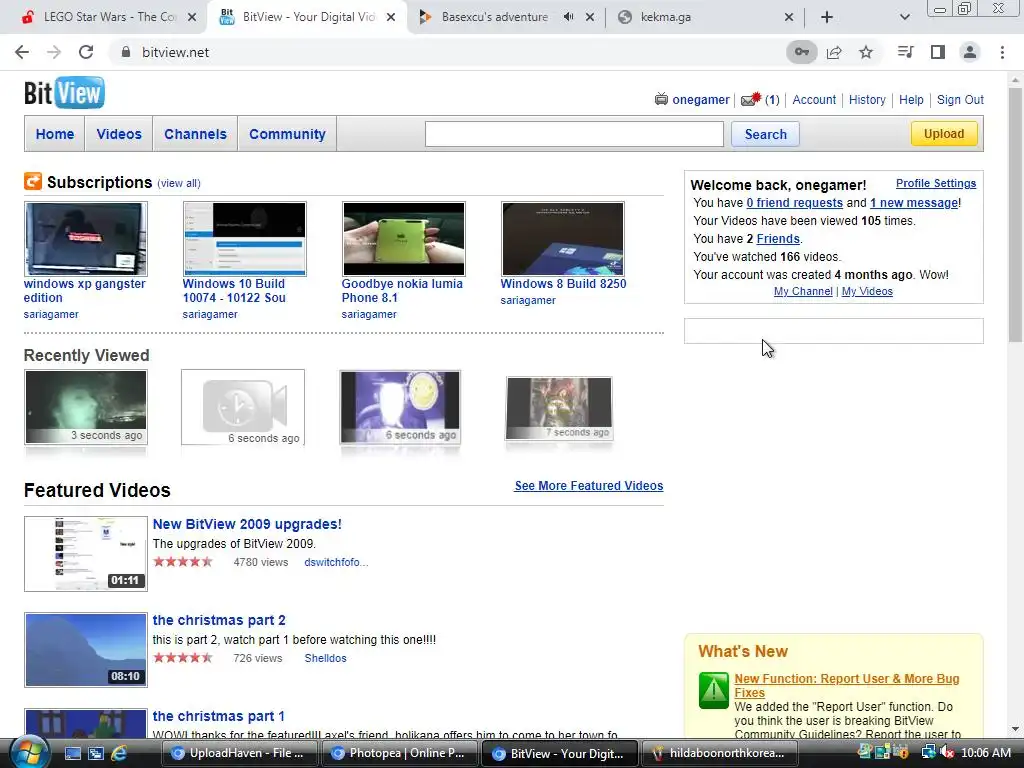Click the address bar URL bitview.net
Viewport: 1024px width, 768px height.
click(x=176, y=52)
